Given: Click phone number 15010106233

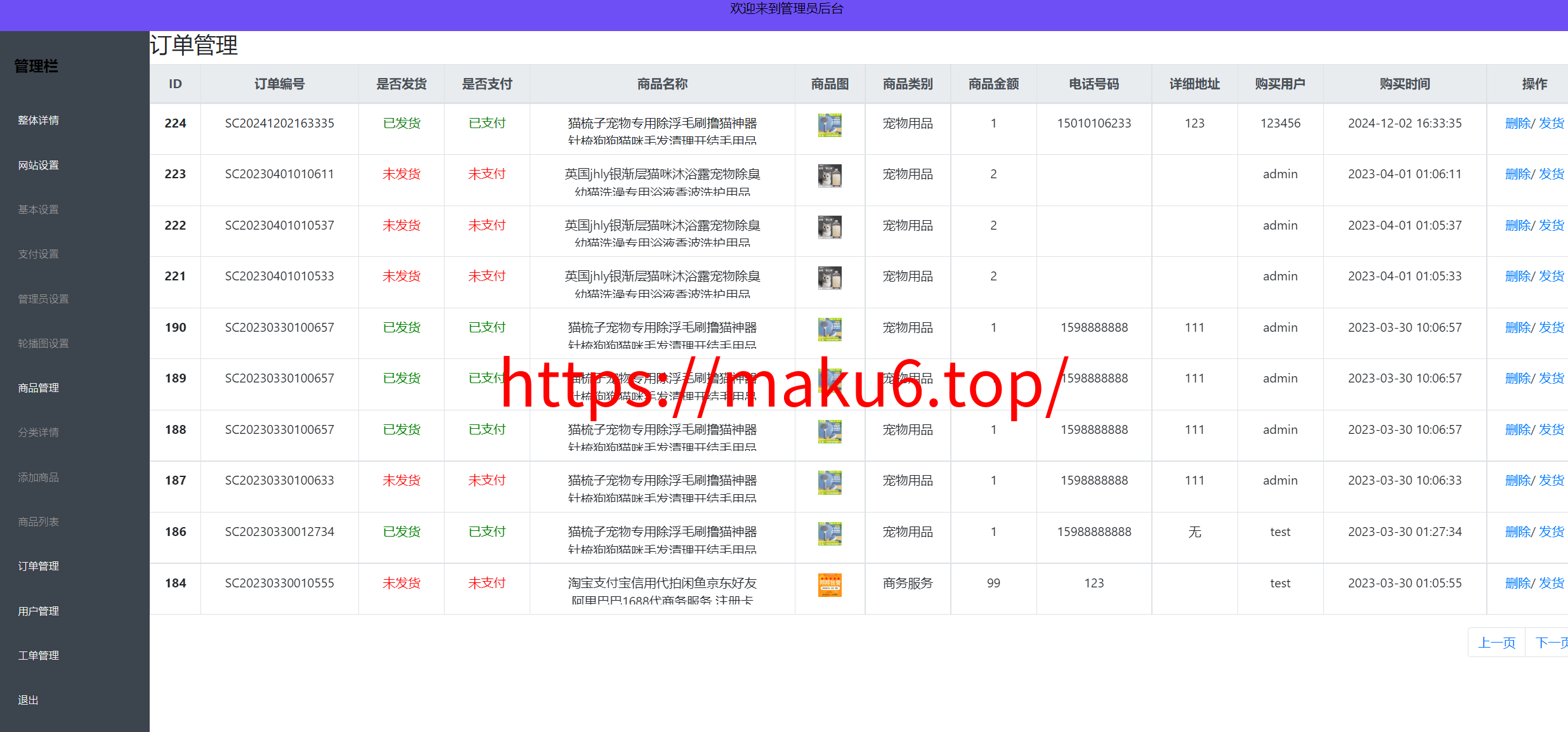Looking at the screenshot, I should 1094,123.
